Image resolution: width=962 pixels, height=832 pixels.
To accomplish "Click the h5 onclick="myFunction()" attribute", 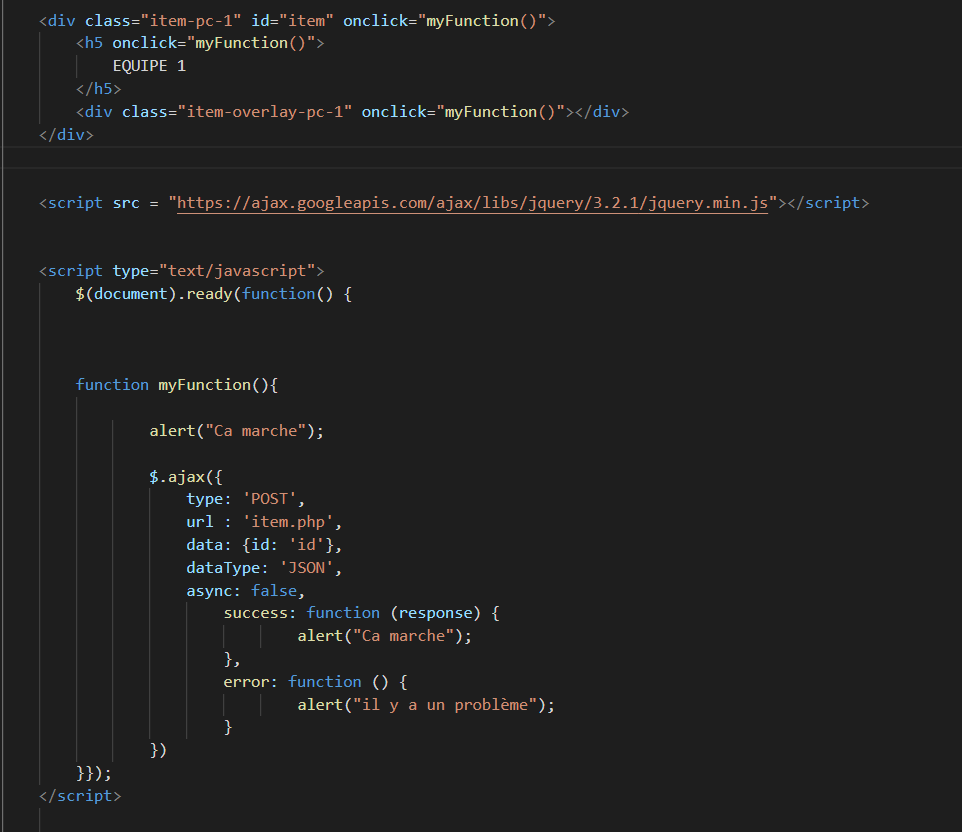I will pyautogui.click(x=214, y=43).
